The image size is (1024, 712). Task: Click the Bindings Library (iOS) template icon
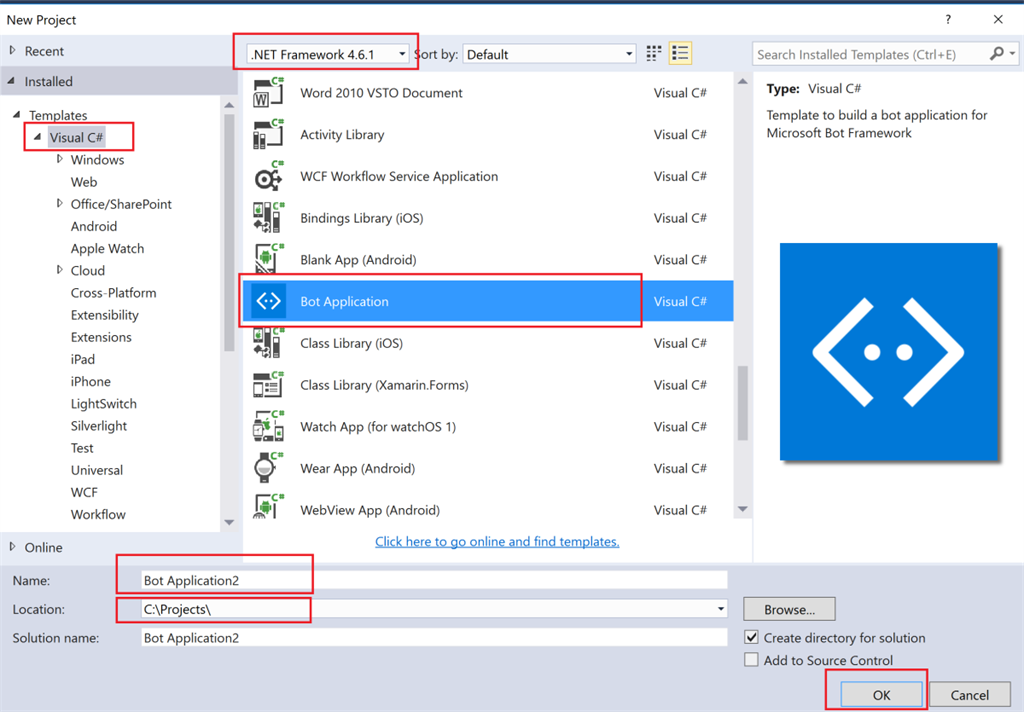pyautogui.click(x=268, y=218)
